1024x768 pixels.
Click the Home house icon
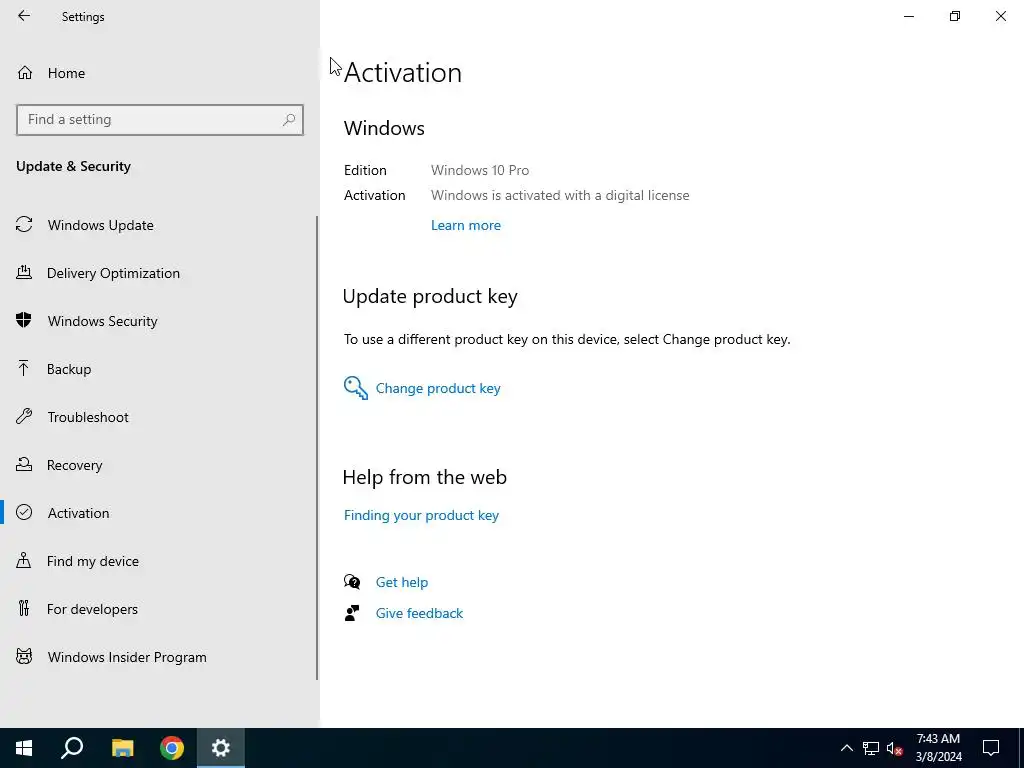25,72
